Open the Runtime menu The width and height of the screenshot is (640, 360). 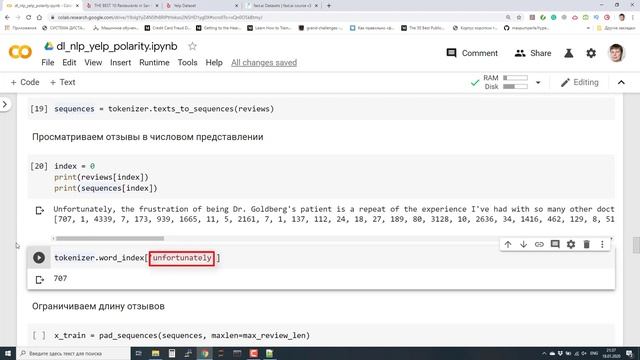tap(154, 62)
